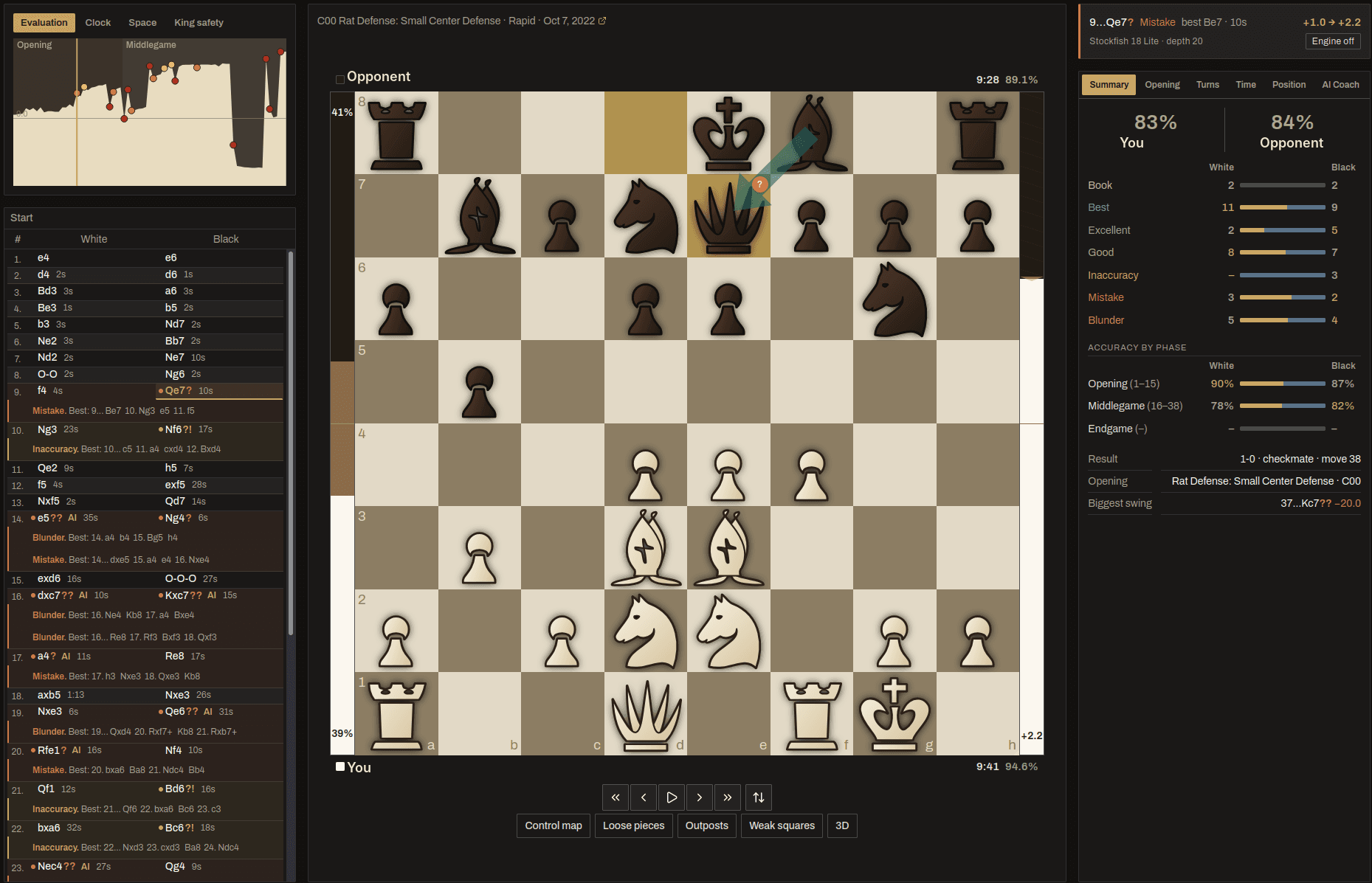1372x883 pixels.
Task: Switch to the Turns tab
Action: click(1207, 85)
